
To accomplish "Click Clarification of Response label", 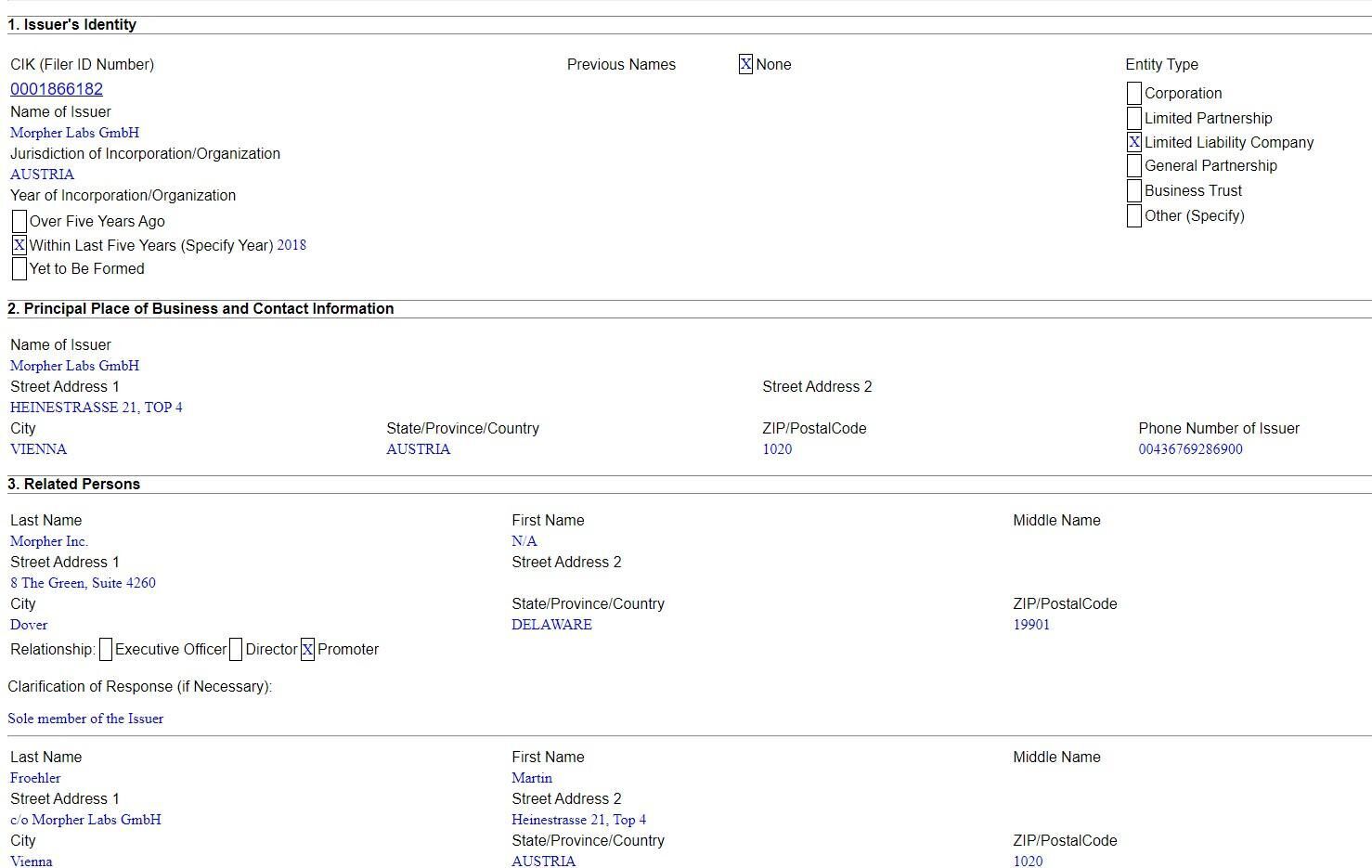I will (140, 686).
